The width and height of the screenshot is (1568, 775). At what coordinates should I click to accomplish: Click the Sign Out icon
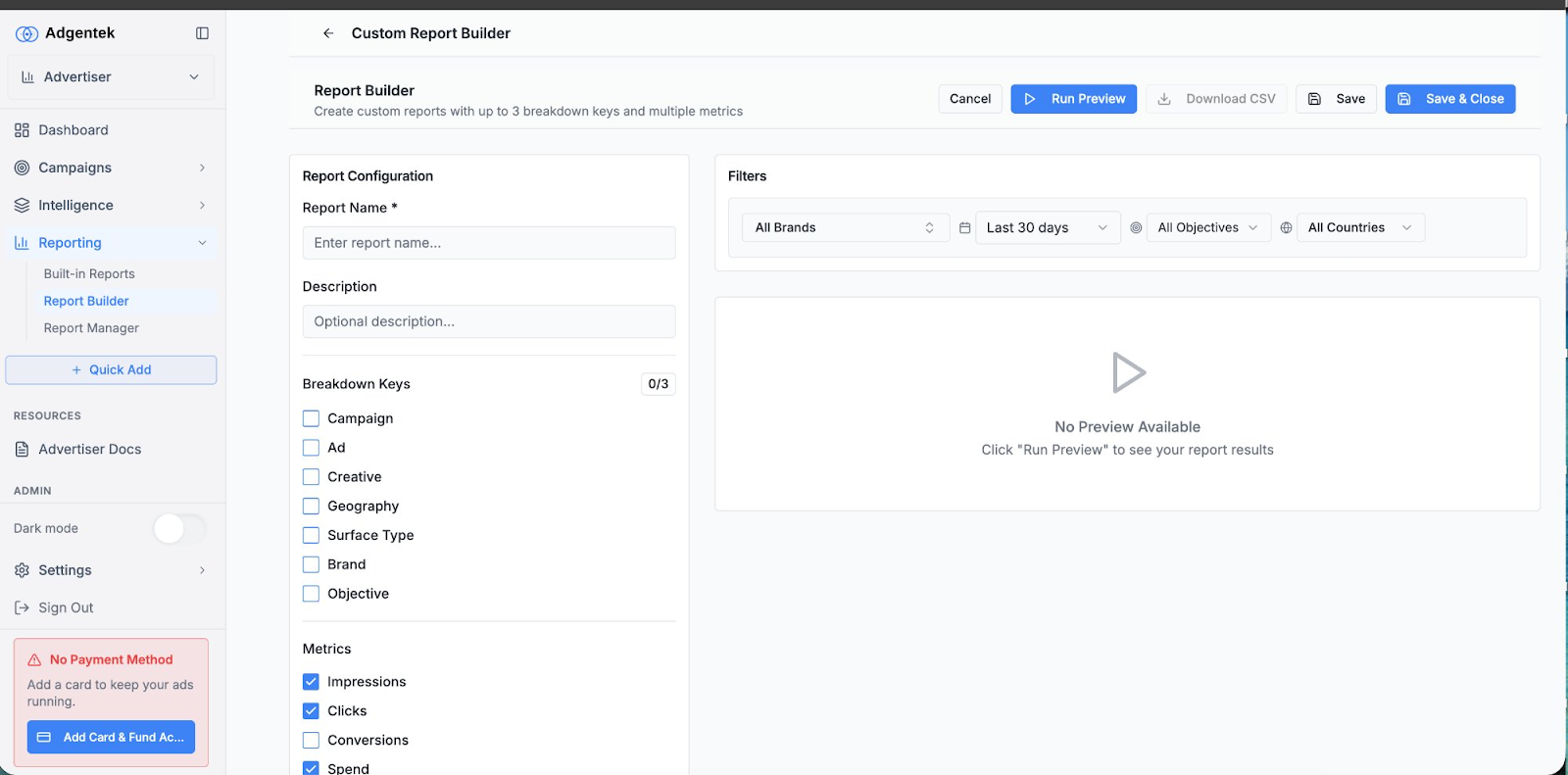[x=22, y=607]
